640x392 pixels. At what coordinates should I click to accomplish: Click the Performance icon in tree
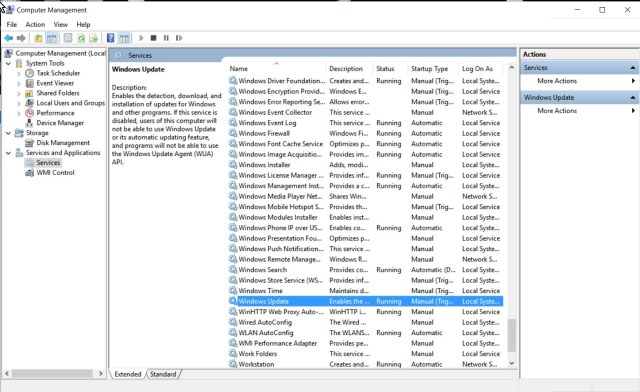pyautogui.click(x=29, y=113)
